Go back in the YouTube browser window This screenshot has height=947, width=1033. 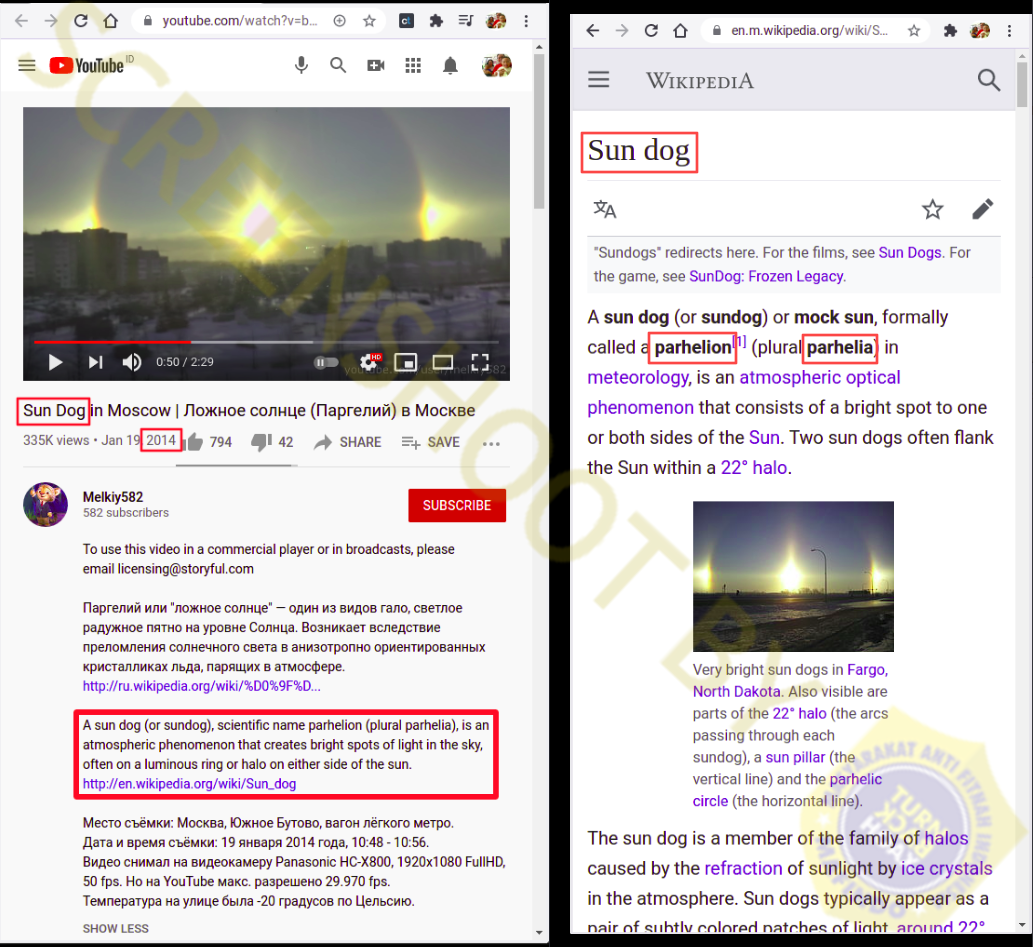(x=21, y=21)
